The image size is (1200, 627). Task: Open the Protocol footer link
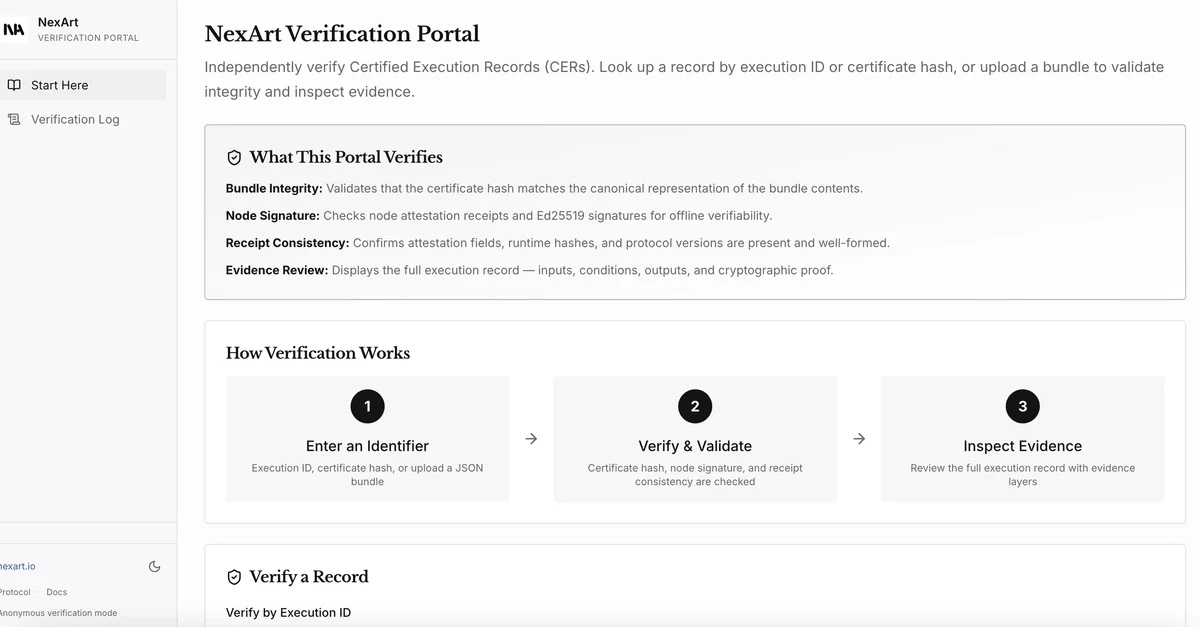coord(15,592)
